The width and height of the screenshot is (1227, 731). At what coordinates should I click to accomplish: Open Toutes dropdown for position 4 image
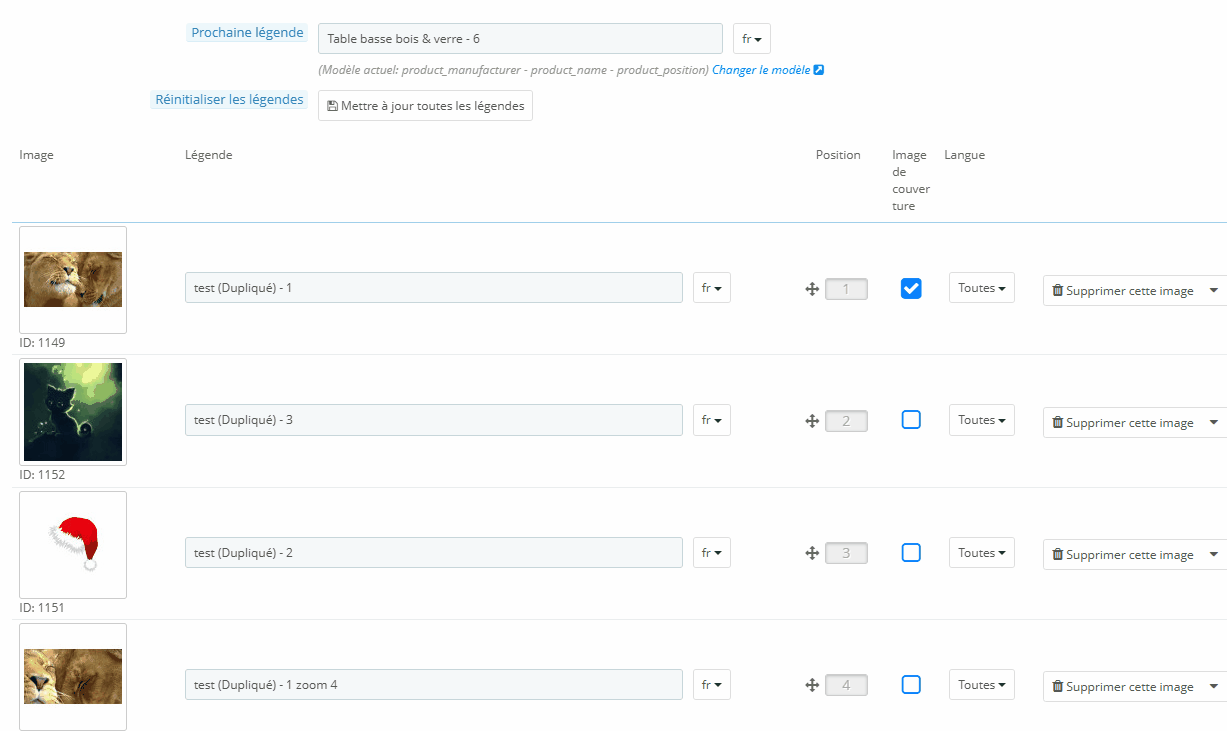tap(981, 685)
